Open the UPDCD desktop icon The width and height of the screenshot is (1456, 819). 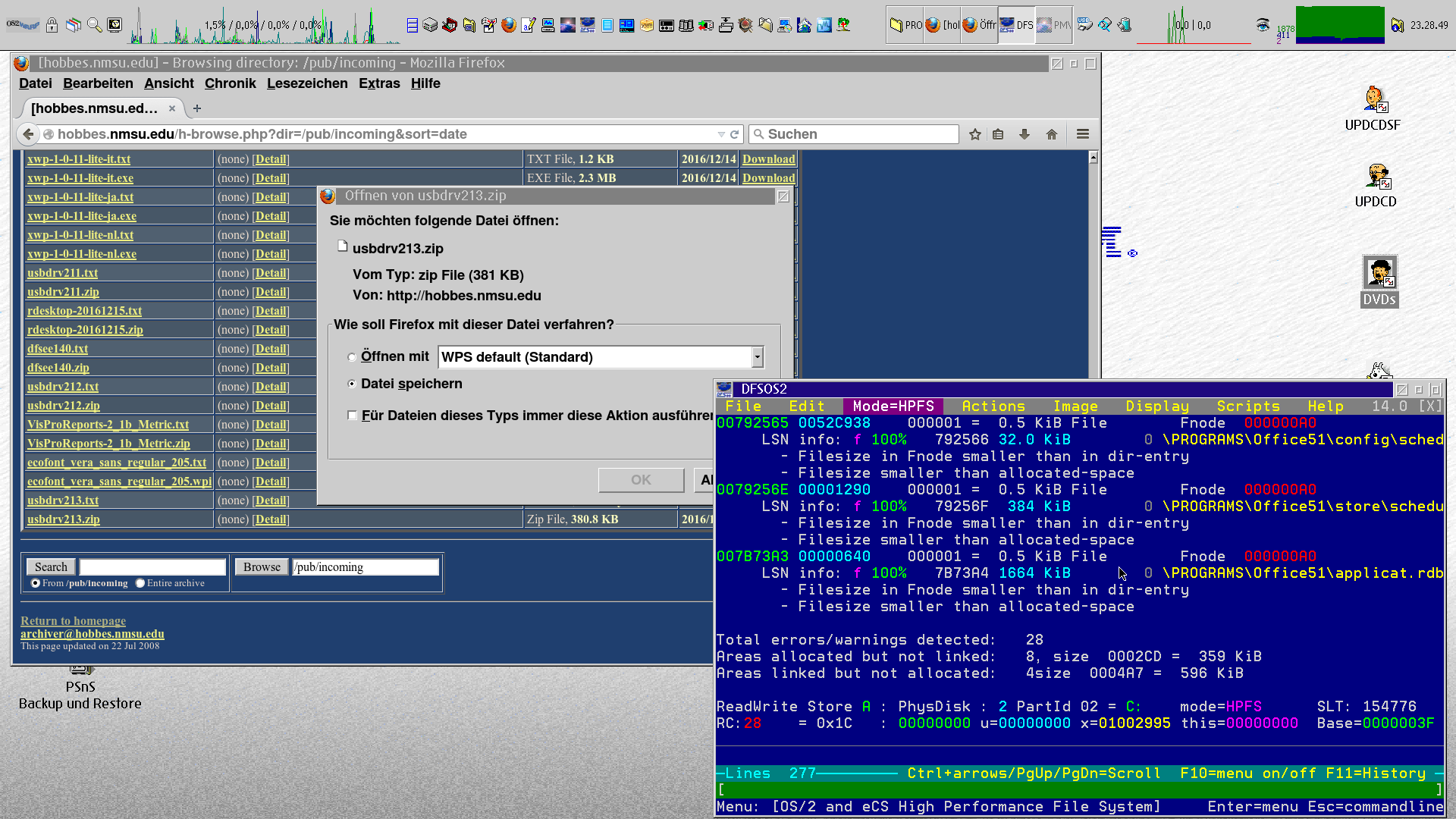coord(1376,186)
